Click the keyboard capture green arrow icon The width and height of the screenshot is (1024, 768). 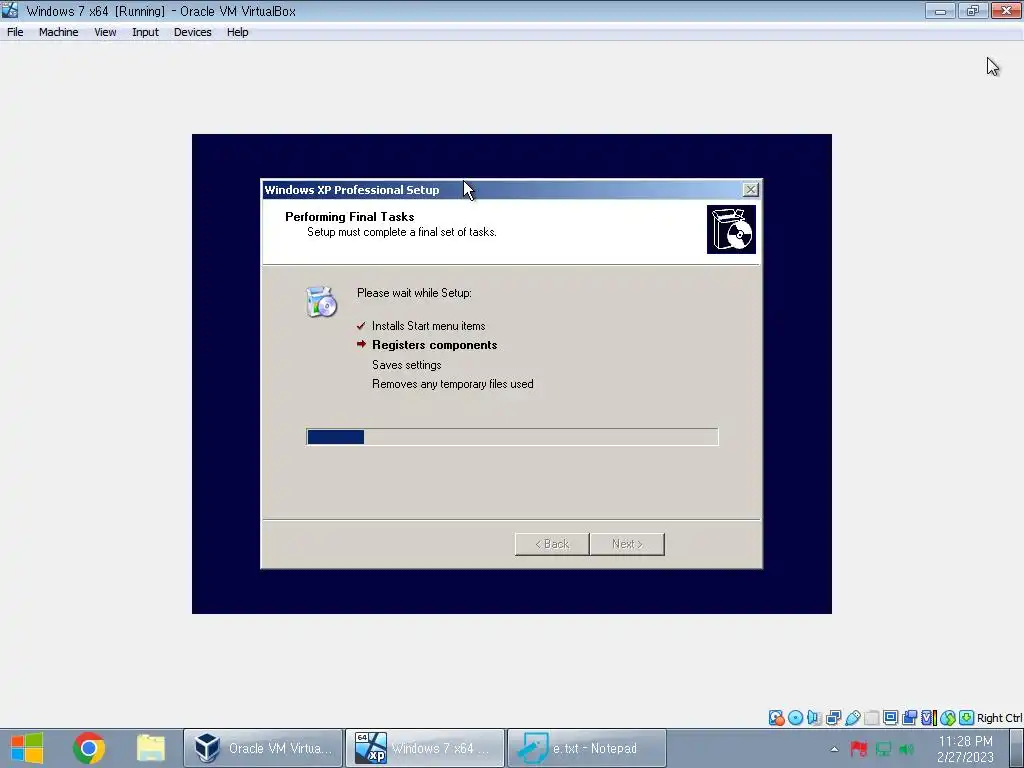pyautogui.click(x=966, y=718)
